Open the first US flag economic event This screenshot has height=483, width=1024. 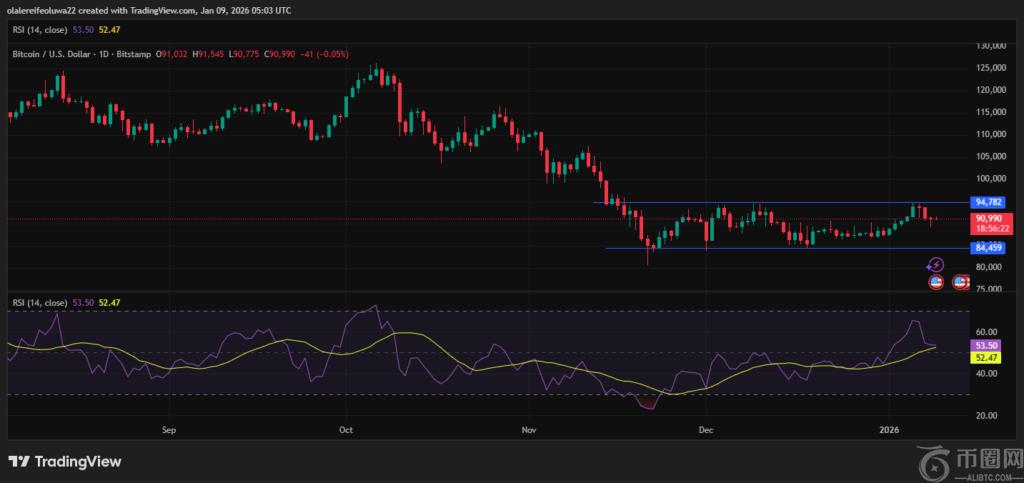[936, 282]
